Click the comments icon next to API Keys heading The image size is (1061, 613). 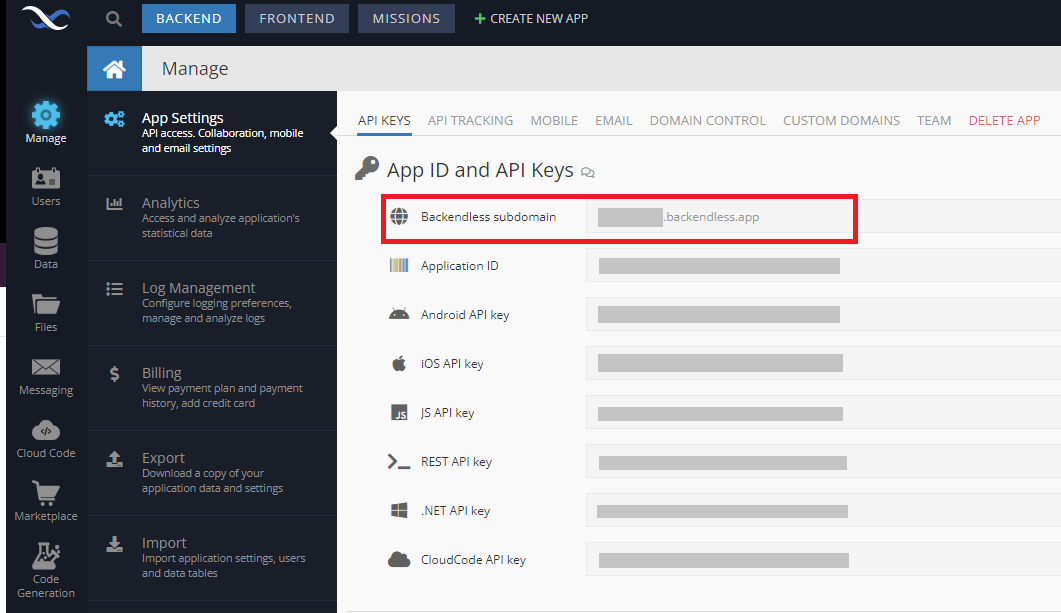pos(587,173)
